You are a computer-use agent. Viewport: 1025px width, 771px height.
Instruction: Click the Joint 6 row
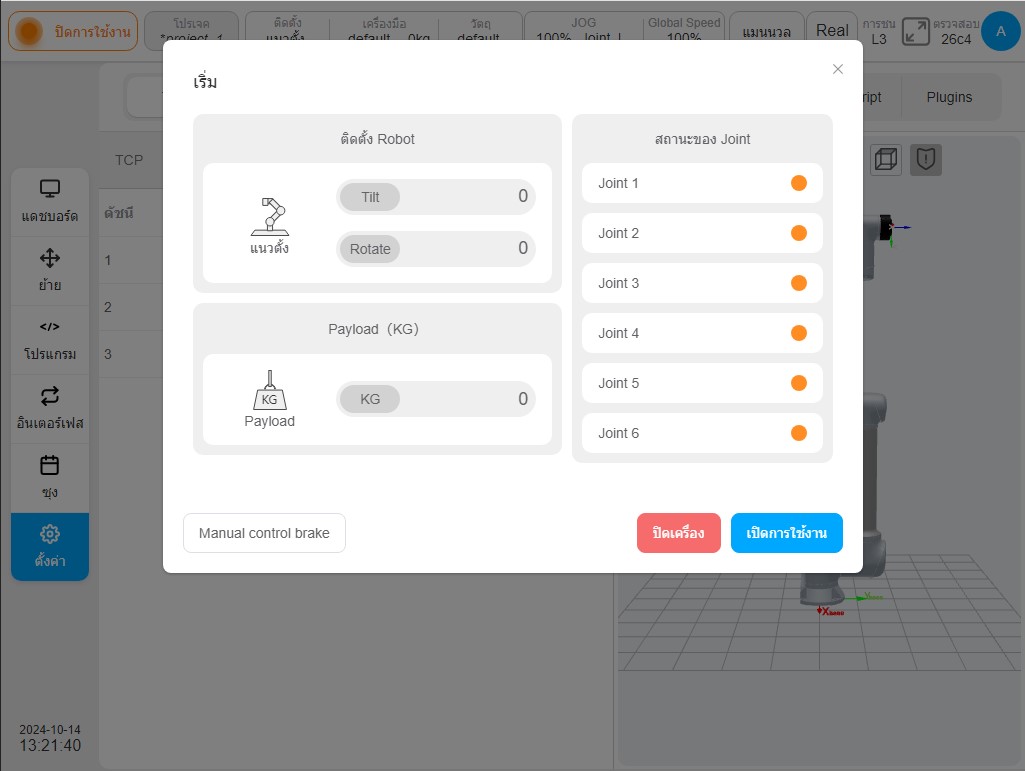coord(702,433)
